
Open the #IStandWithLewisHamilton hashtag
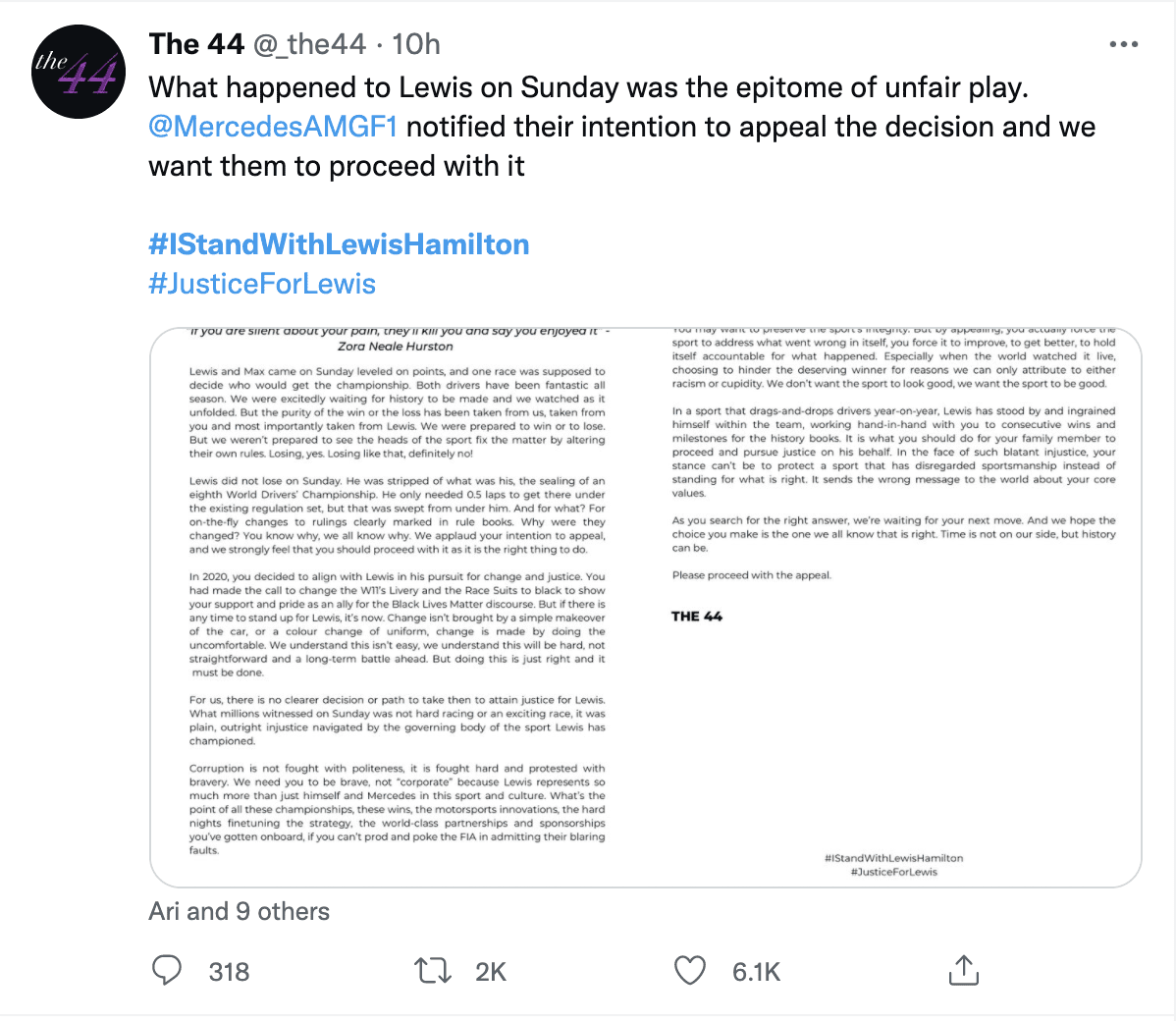tap(339, 244)
